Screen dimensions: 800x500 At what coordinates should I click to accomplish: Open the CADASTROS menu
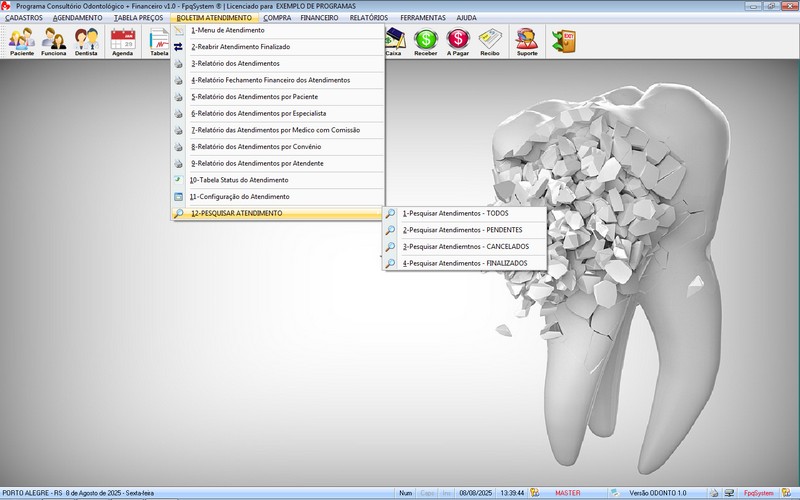click(24, 18)
